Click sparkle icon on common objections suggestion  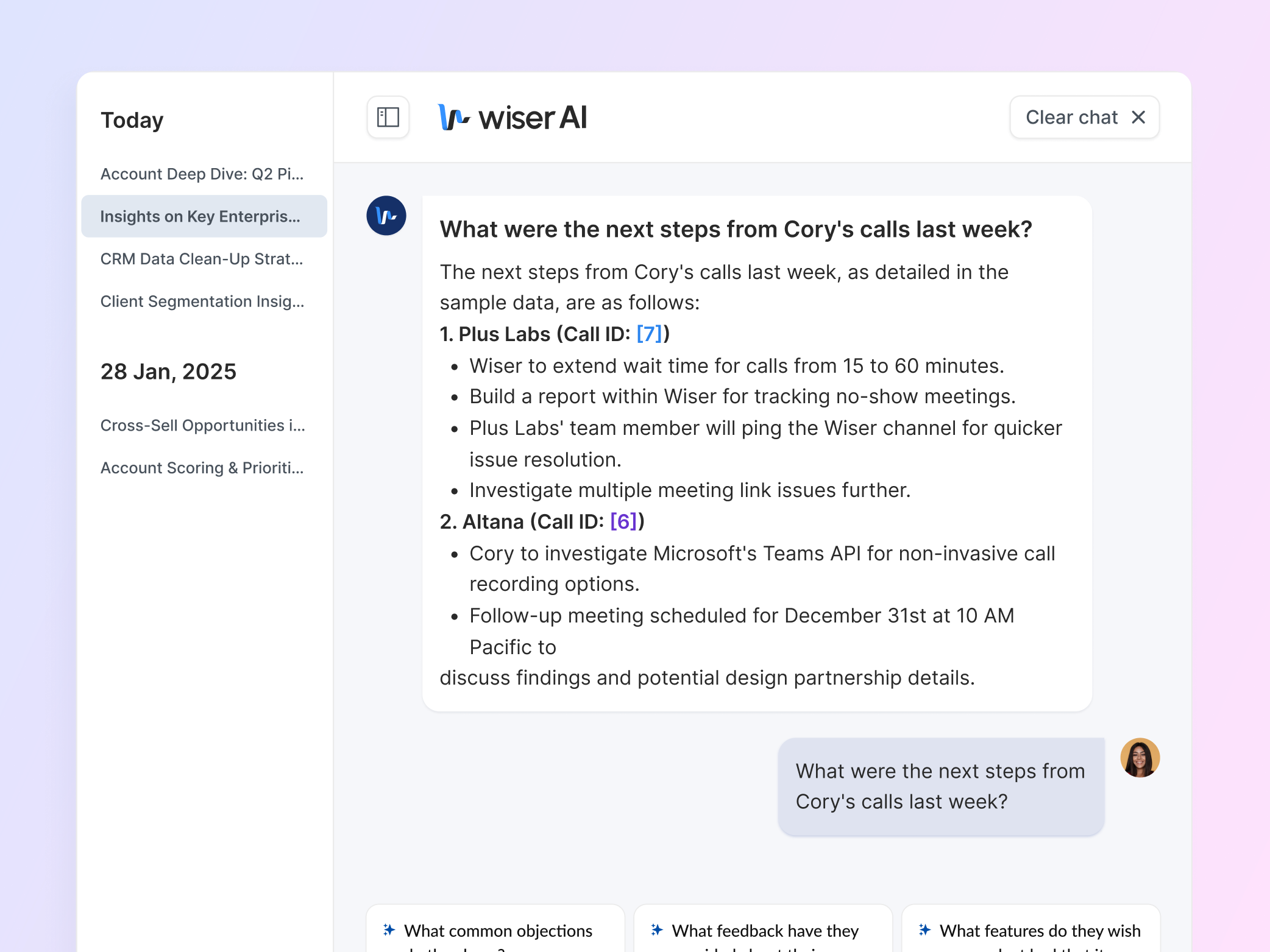[389, 929]
